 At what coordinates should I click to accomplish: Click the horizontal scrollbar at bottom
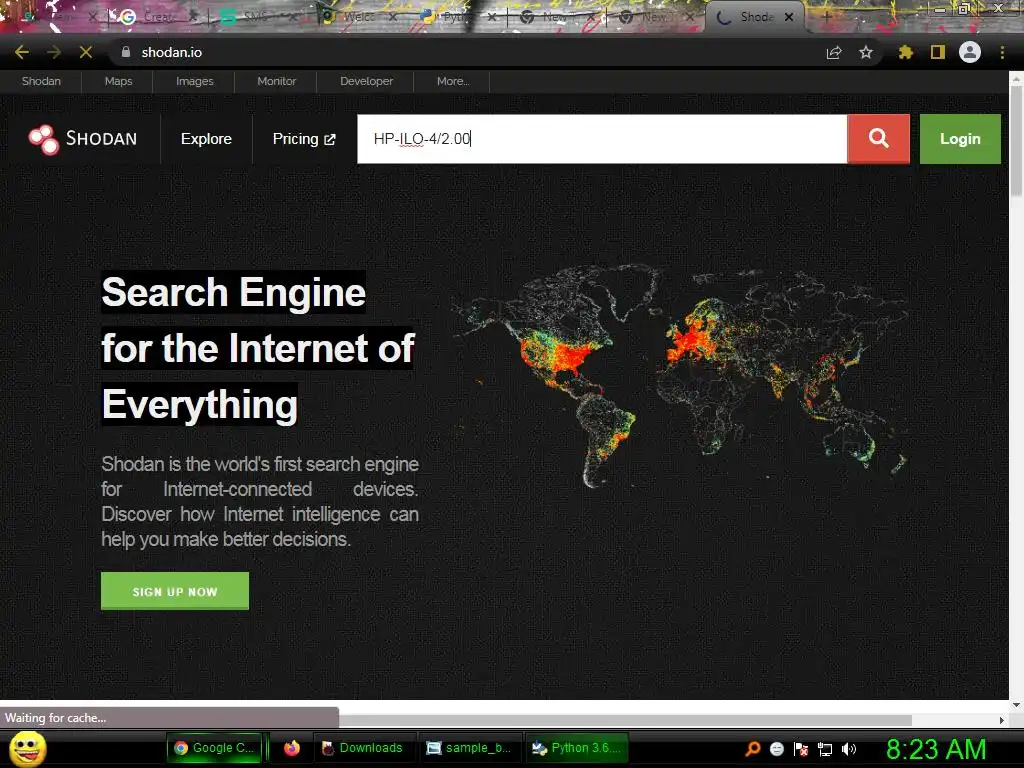[625, 720]
